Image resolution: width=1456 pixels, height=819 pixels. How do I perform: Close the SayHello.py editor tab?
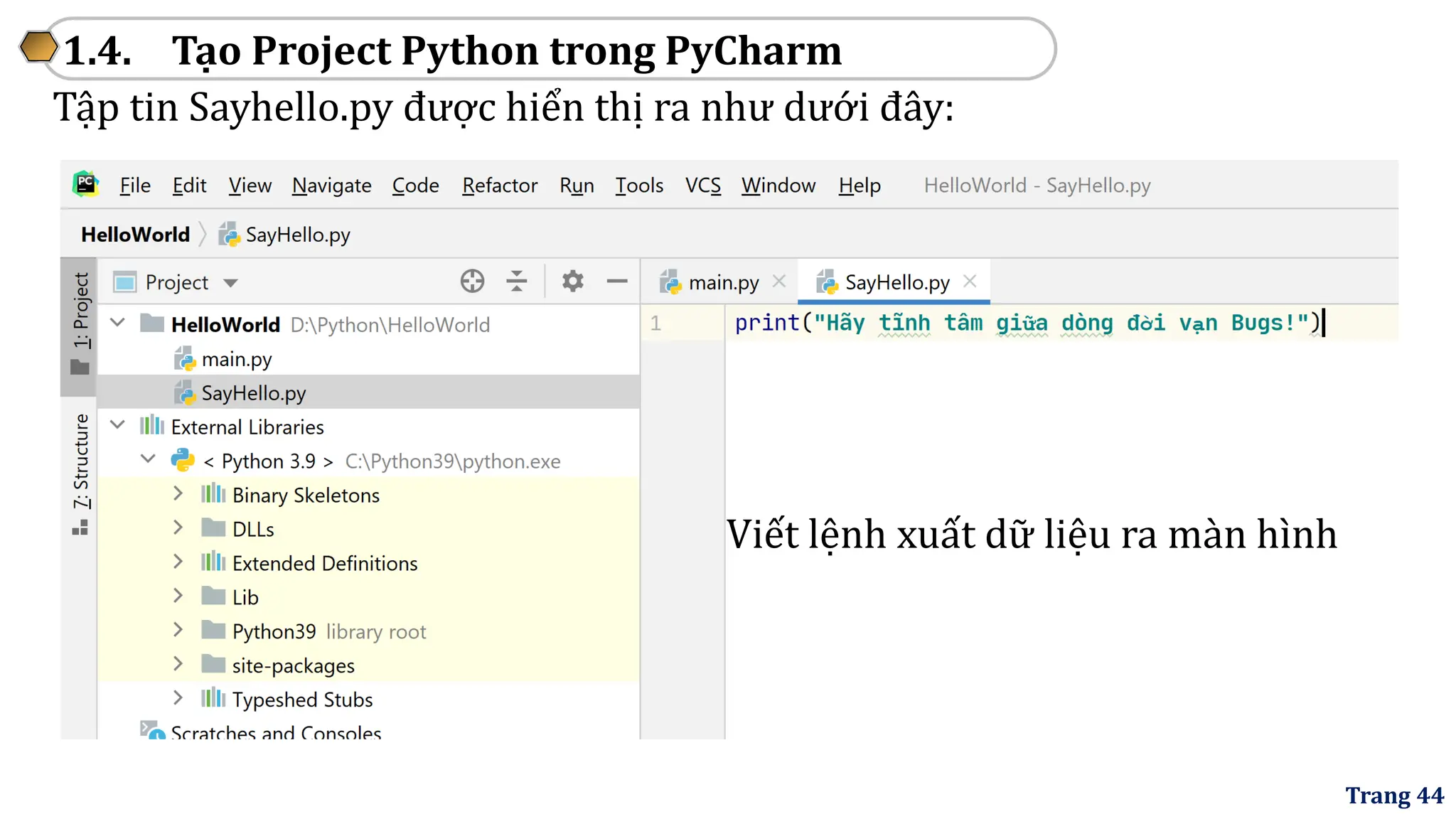pyautogui.click(x=970, y=282)
